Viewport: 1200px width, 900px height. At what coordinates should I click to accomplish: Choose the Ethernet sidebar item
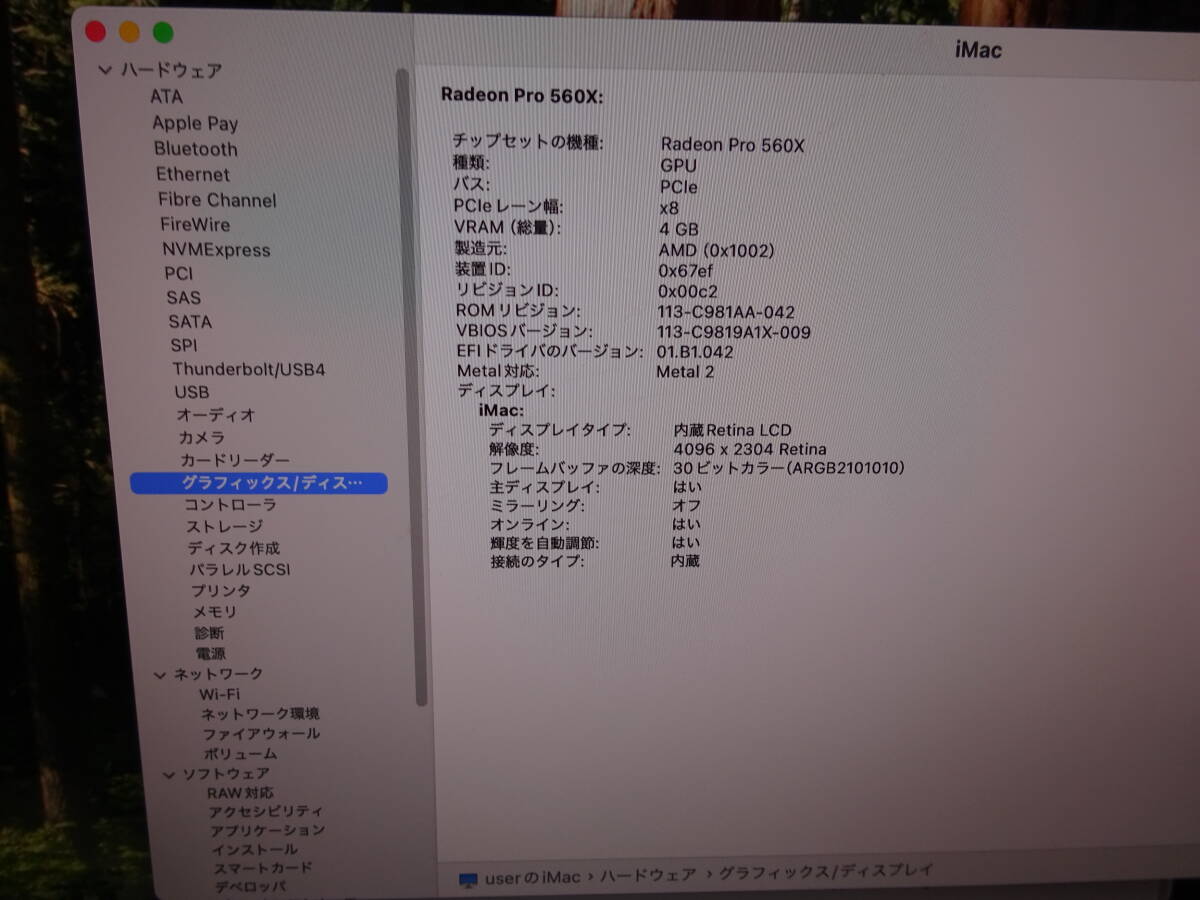(193, 174)
